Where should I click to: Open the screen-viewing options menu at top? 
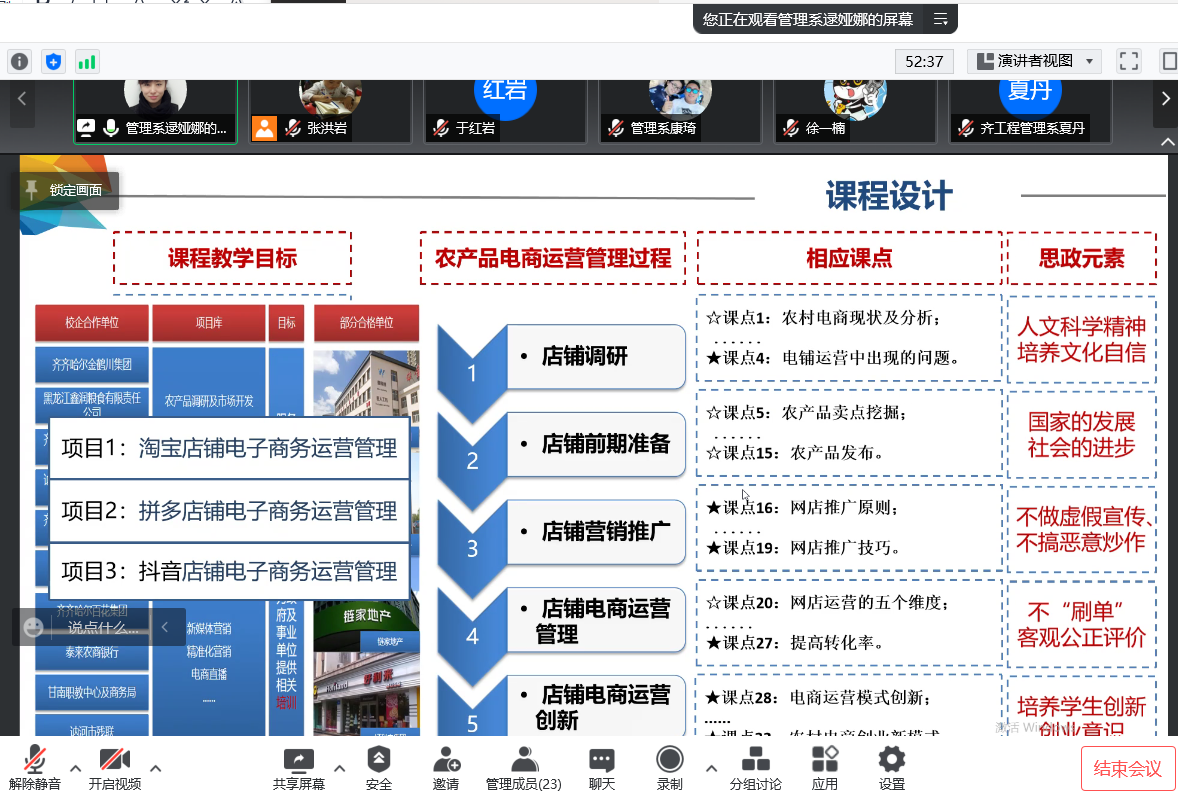pyautogui.click(x=940, y=19)
